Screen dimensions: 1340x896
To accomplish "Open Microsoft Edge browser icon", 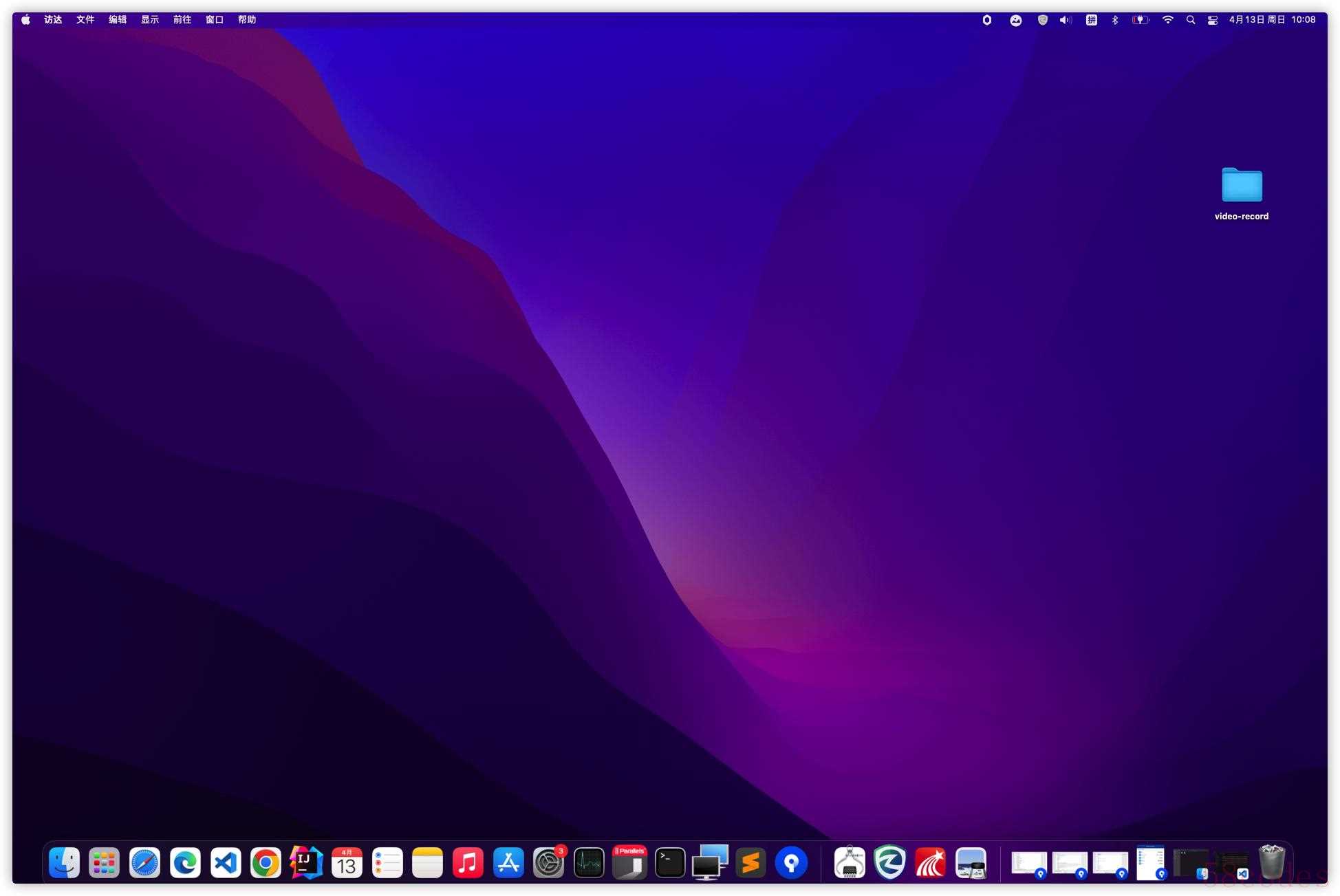I will tap(185, 863).
